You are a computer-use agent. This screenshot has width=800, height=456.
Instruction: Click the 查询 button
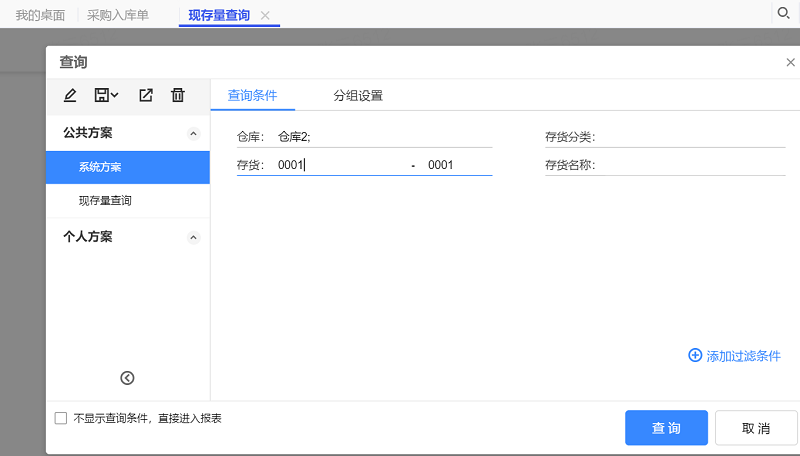pyautogui.click(x=666, y=428)
